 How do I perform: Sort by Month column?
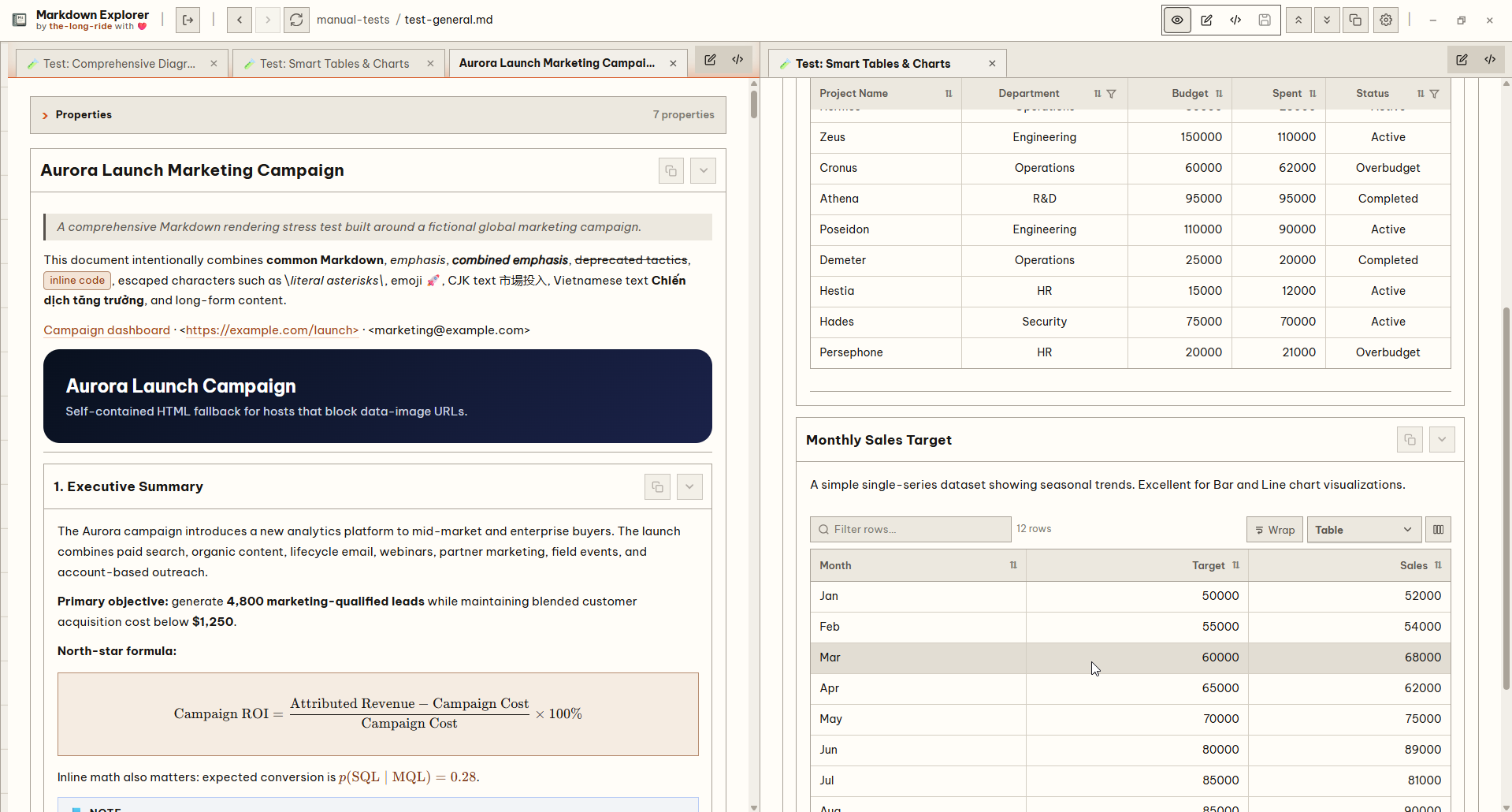[x=1013, y=565]
